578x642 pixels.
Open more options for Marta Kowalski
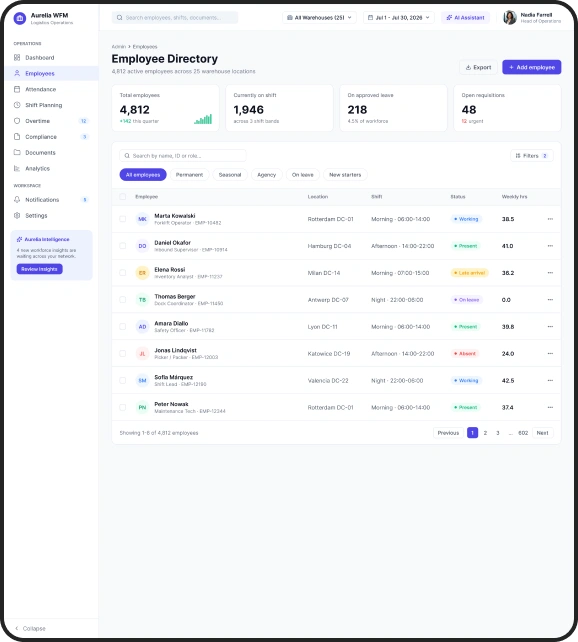pyautogui.click(x=550, y=219)
